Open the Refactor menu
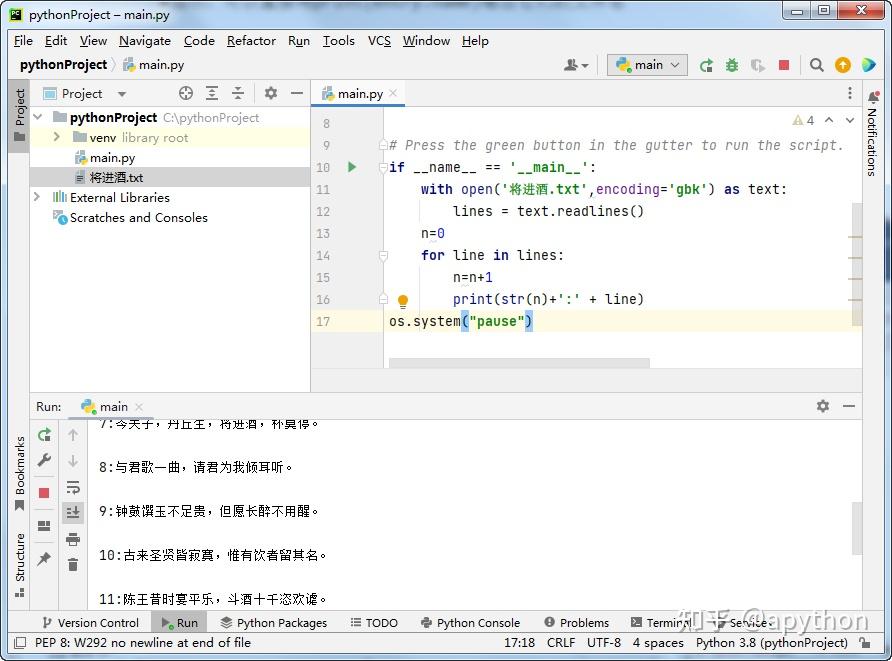The width and height of the screenshot is (892, 661). pos(251,41)
